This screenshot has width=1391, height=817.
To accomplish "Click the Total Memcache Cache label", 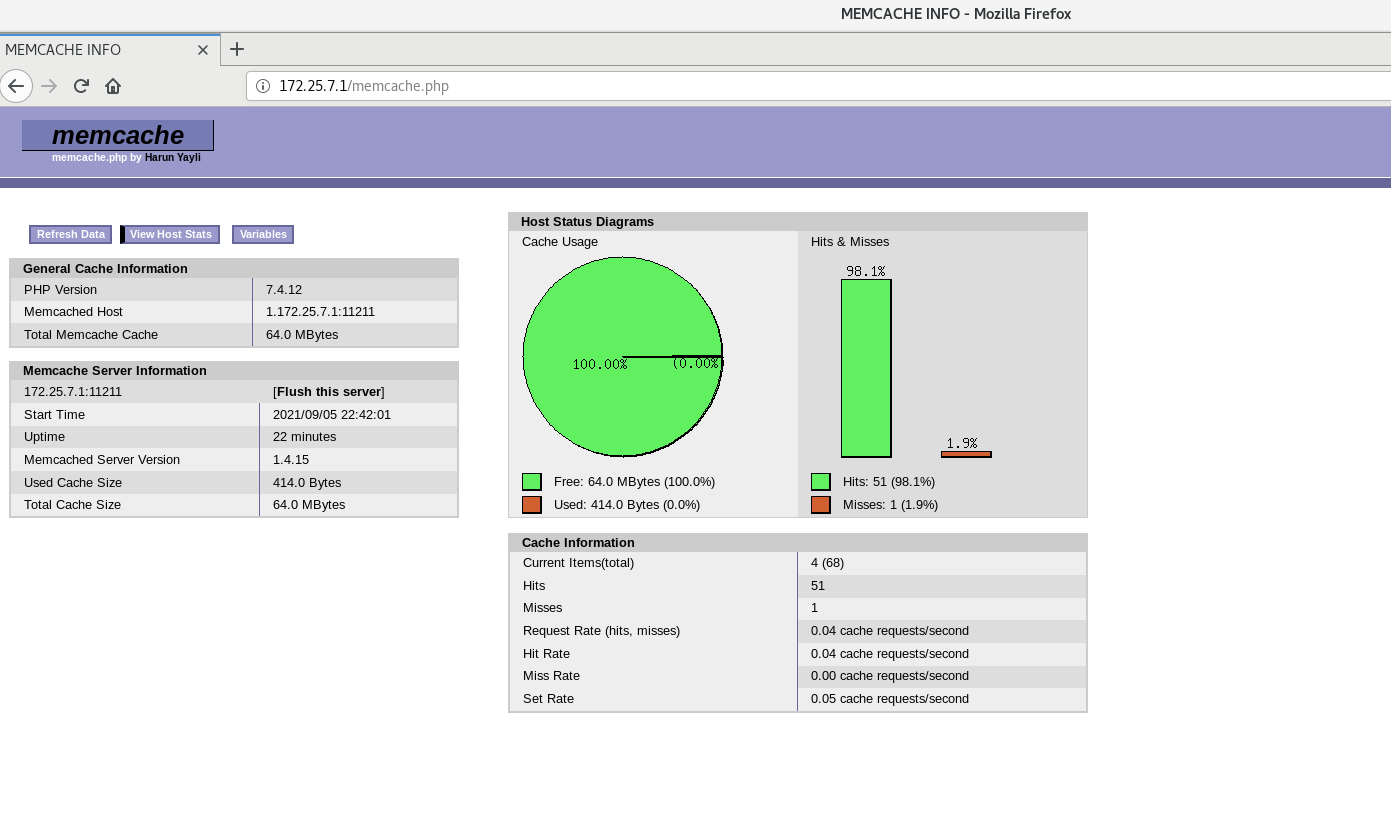I will tap(91, 335).
